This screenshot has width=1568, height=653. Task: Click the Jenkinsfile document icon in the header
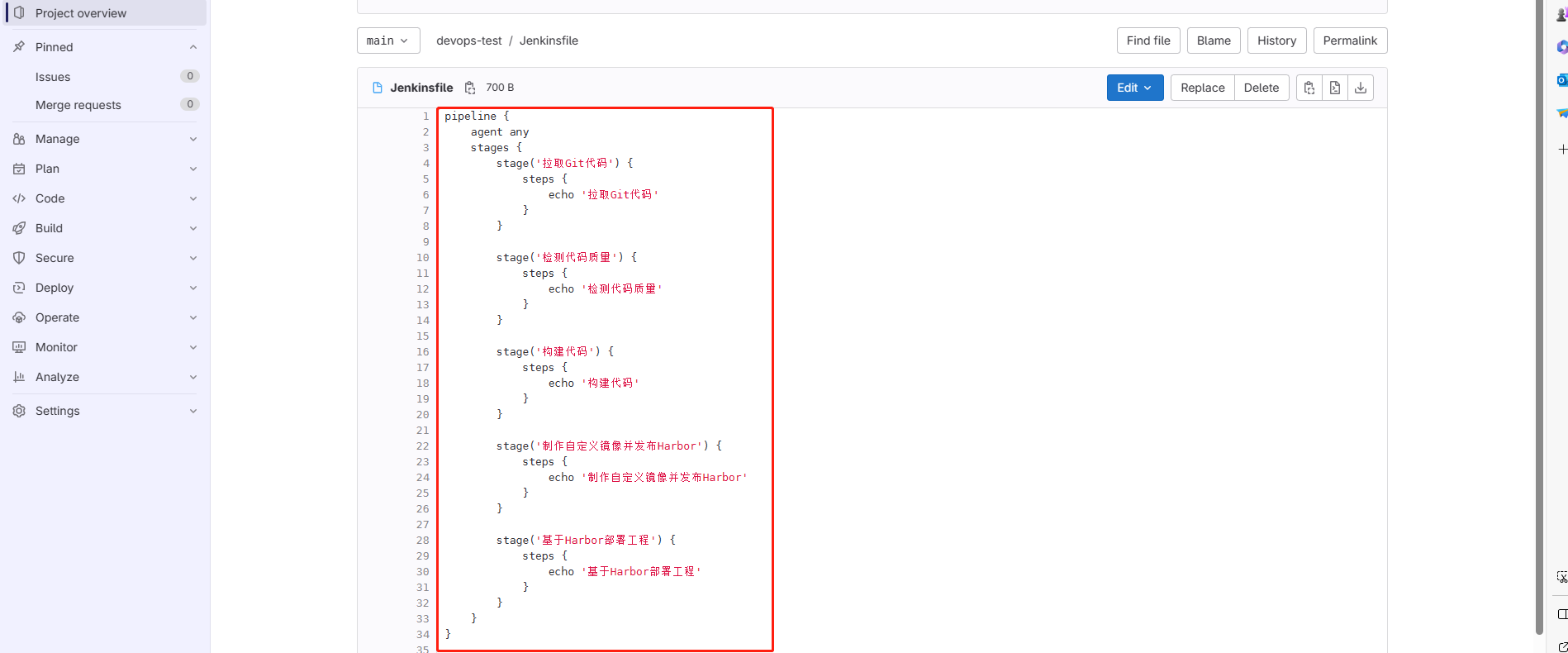(x=378, y=88)
